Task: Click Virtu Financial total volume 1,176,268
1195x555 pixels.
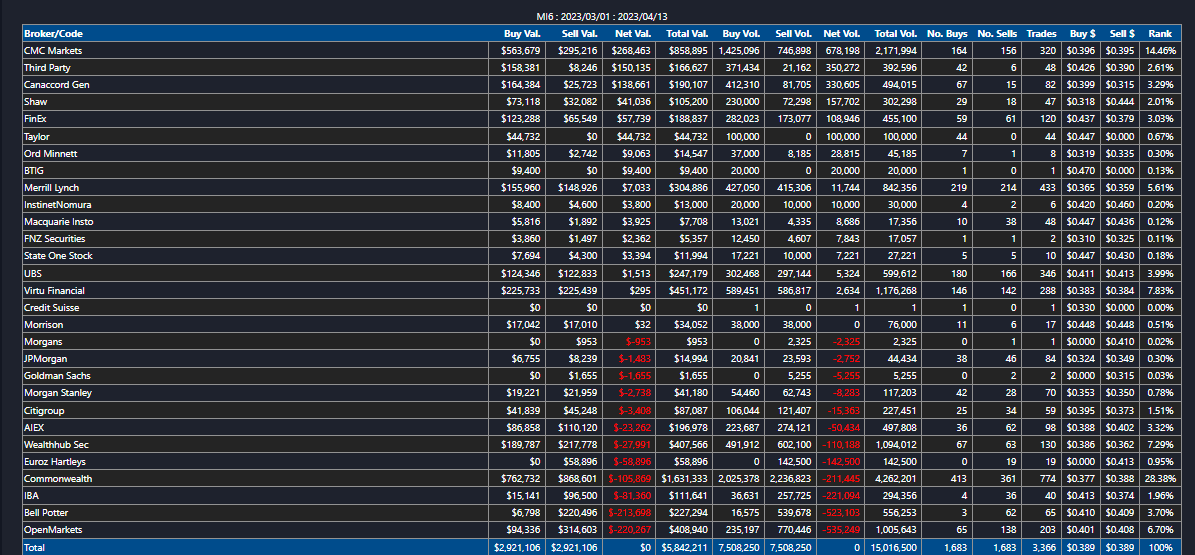Action: [x=895, y=290]
